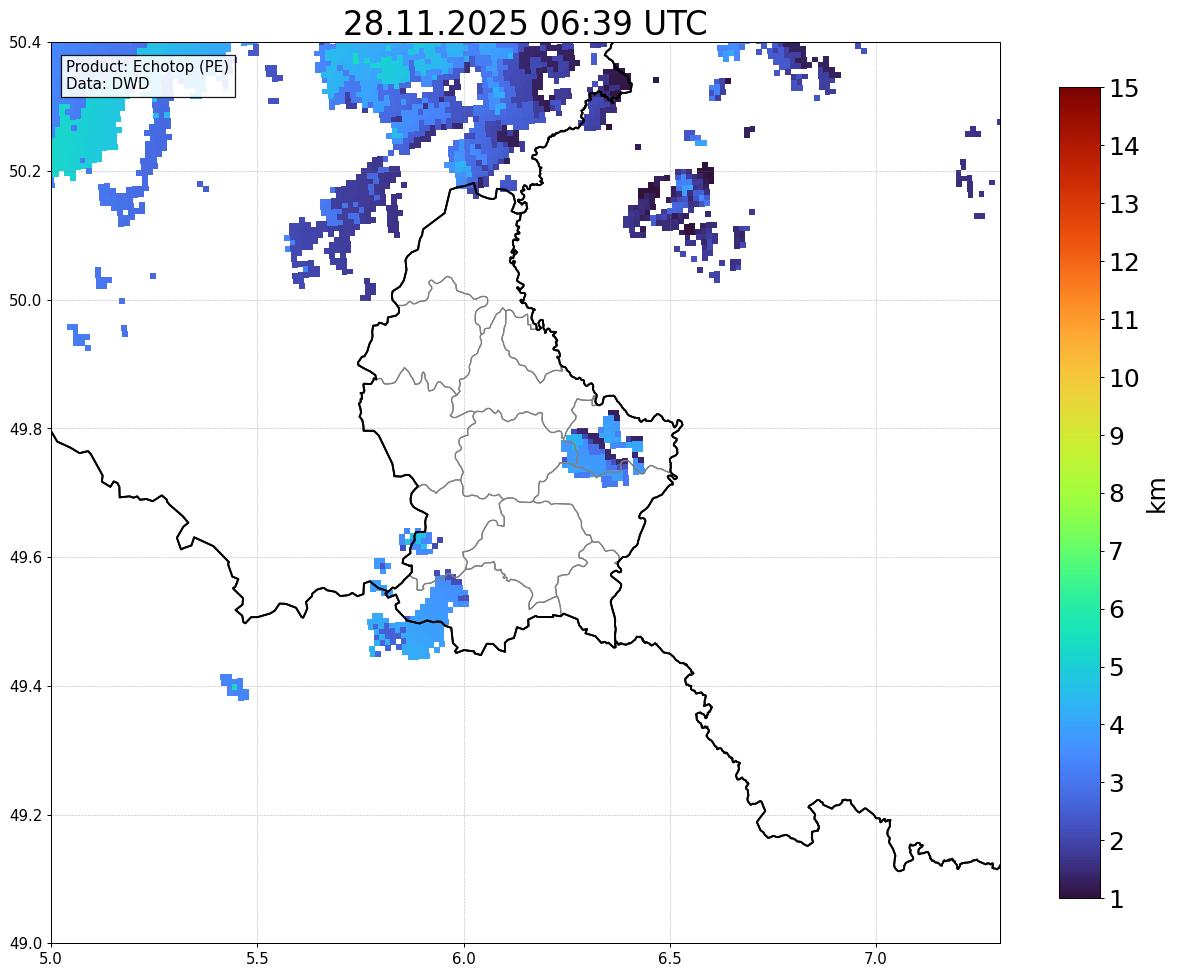This screenshot has width=1178, height=976.
Task: Click the latitude tick label 49.4
Action: point(25,687)
